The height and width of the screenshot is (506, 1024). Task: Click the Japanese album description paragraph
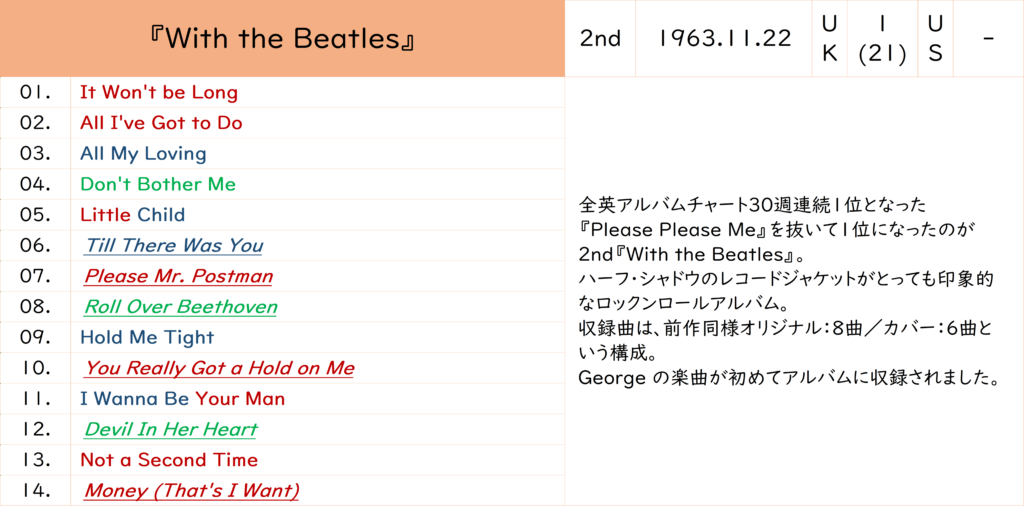787,291
